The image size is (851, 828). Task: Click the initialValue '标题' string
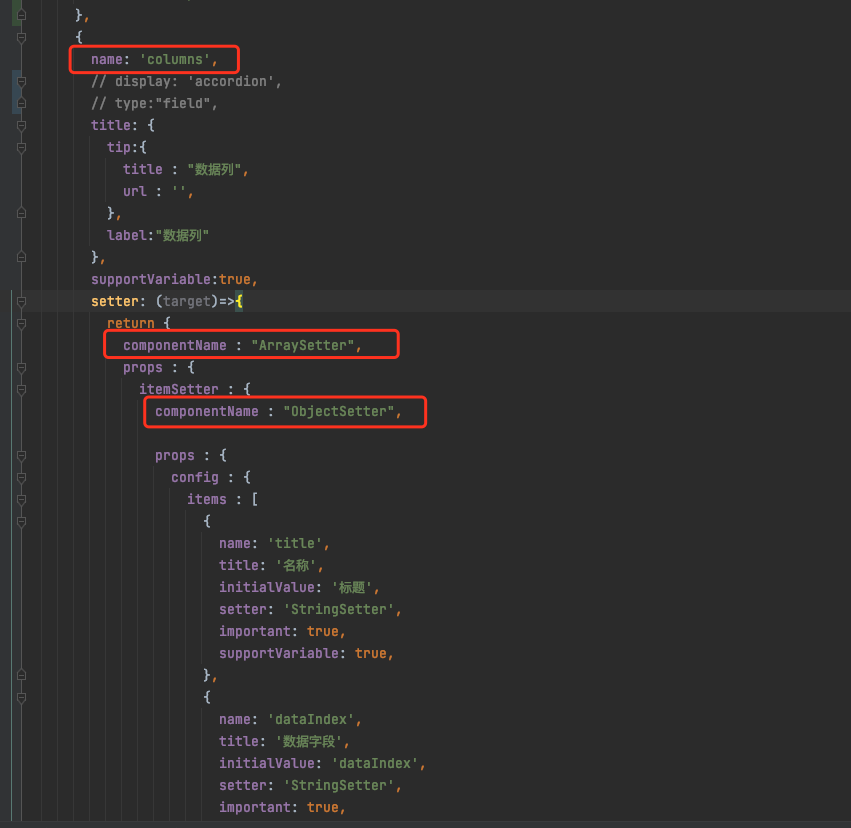coord(355,587)
